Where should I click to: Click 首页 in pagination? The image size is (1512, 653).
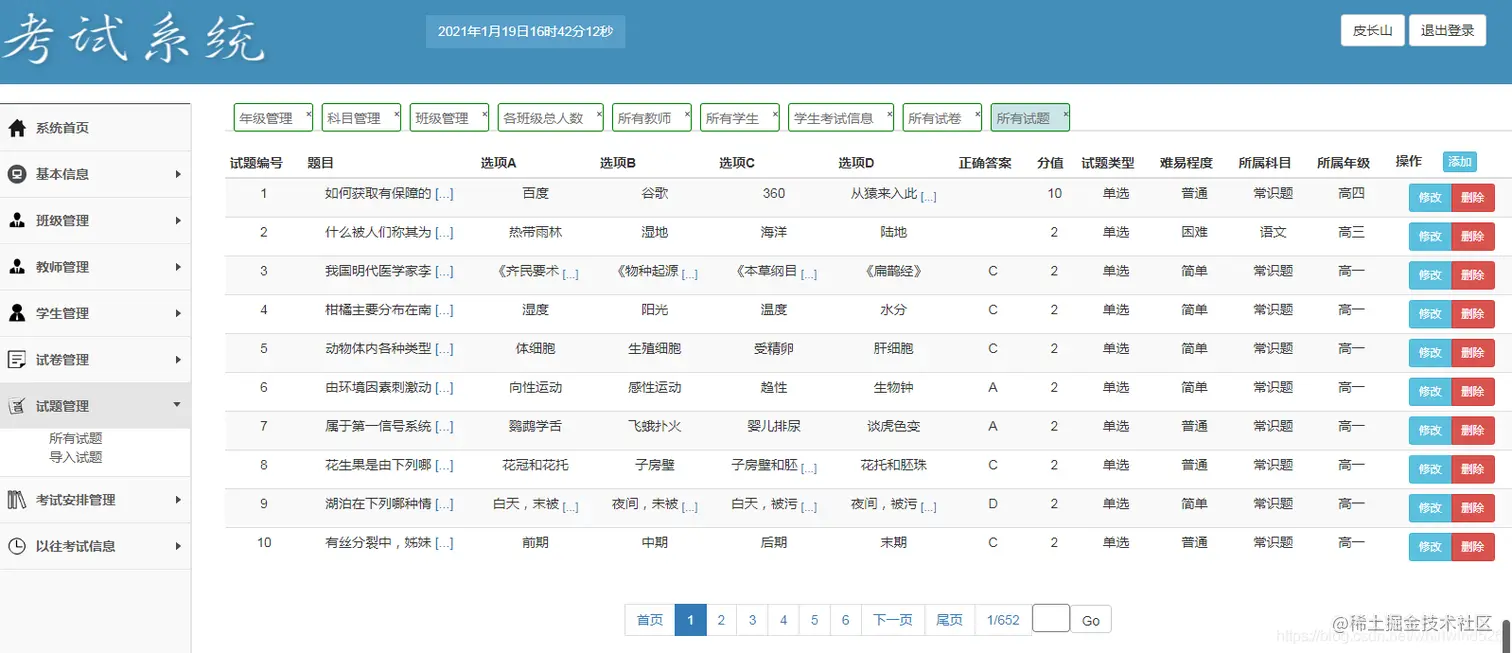click(x=650, y=620)
